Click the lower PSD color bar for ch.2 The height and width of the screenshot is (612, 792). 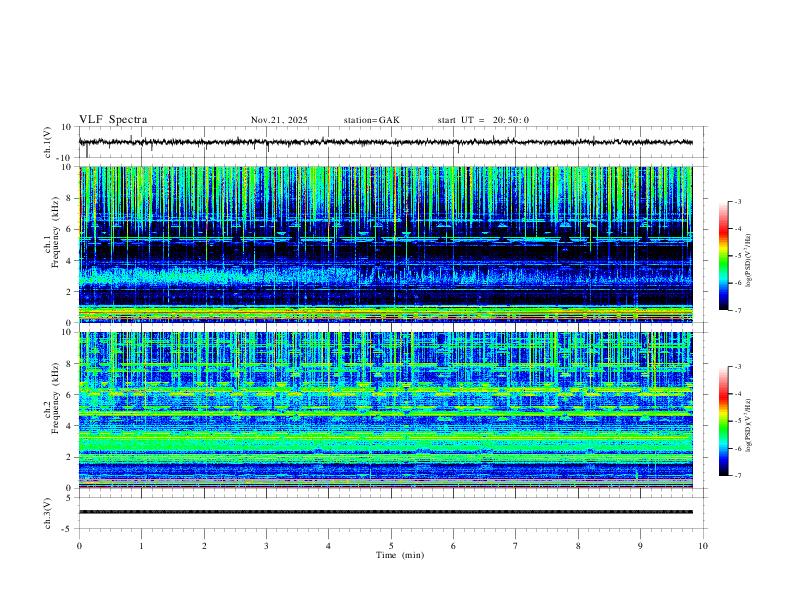pos(723,421)
